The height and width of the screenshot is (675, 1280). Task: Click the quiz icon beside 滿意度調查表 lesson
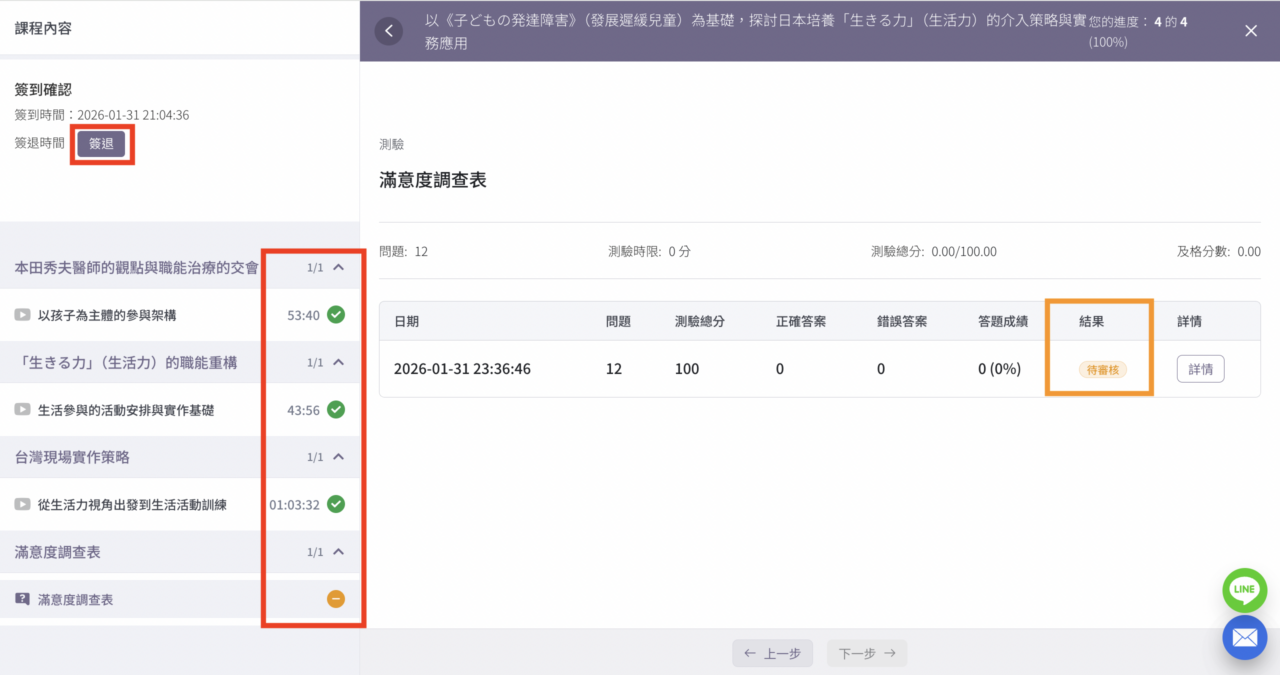(x=22, y=599)
